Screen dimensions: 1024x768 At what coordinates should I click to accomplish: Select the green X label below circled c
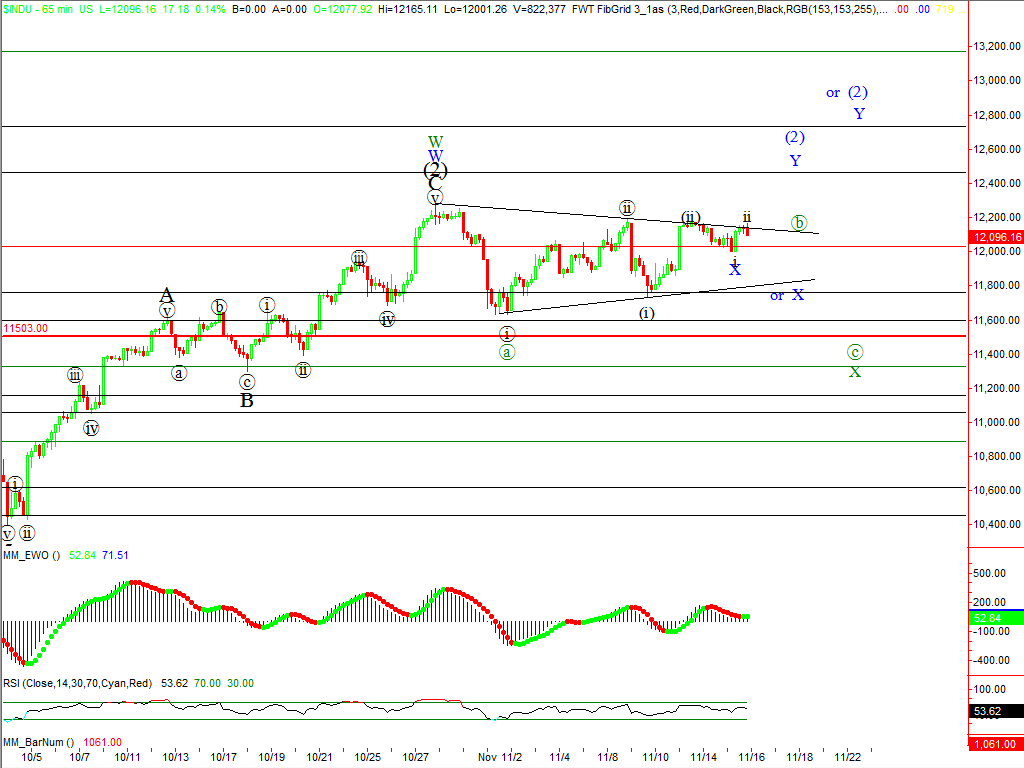click(855, 372)
